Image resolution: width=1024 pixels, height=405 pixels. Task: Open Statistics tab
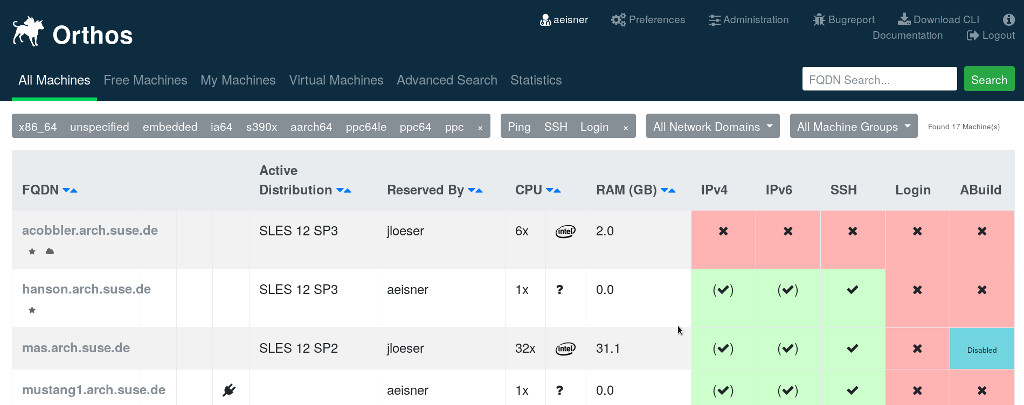click(536, 80)
